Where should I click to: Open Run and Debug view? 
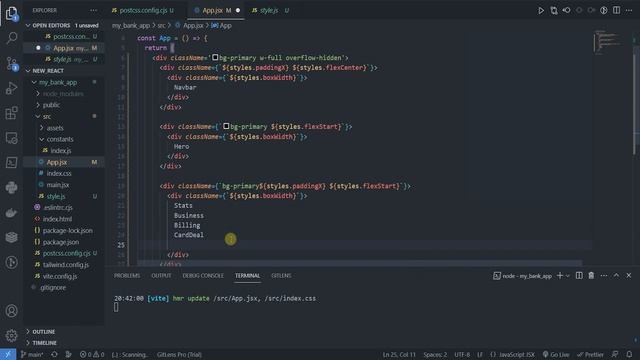coord(11,88)
